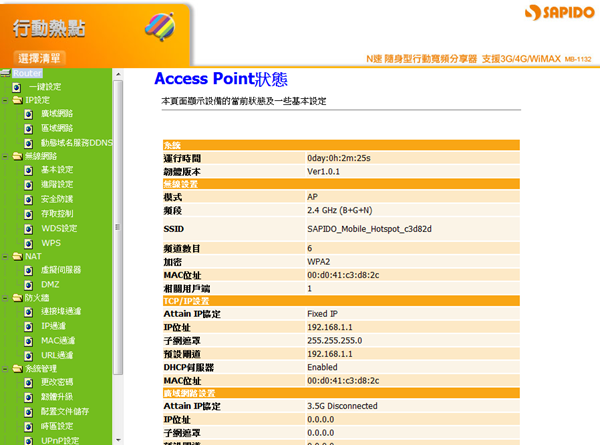Collapse the 防火牆 tree branch

(5, 298)
